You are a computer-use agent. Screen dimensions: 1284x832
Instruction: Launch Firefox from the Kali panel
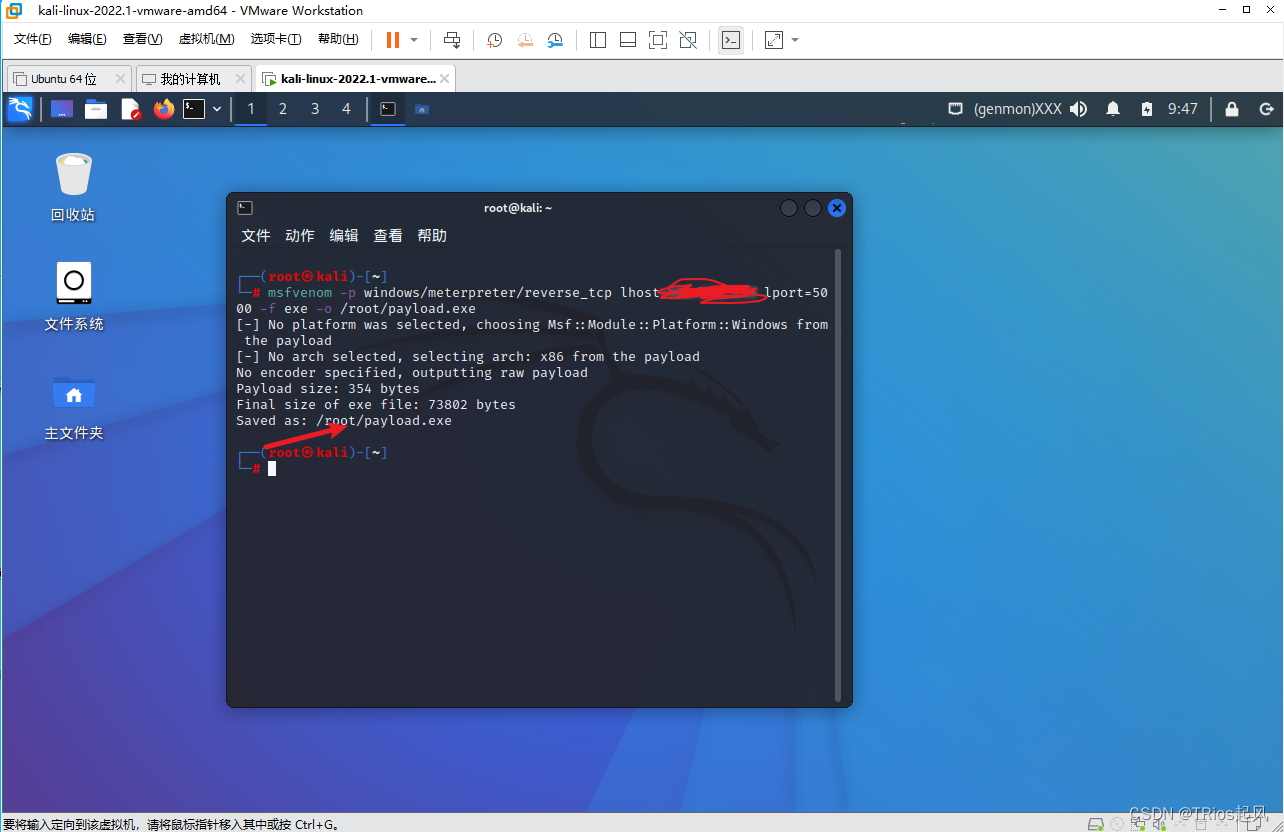164,109
